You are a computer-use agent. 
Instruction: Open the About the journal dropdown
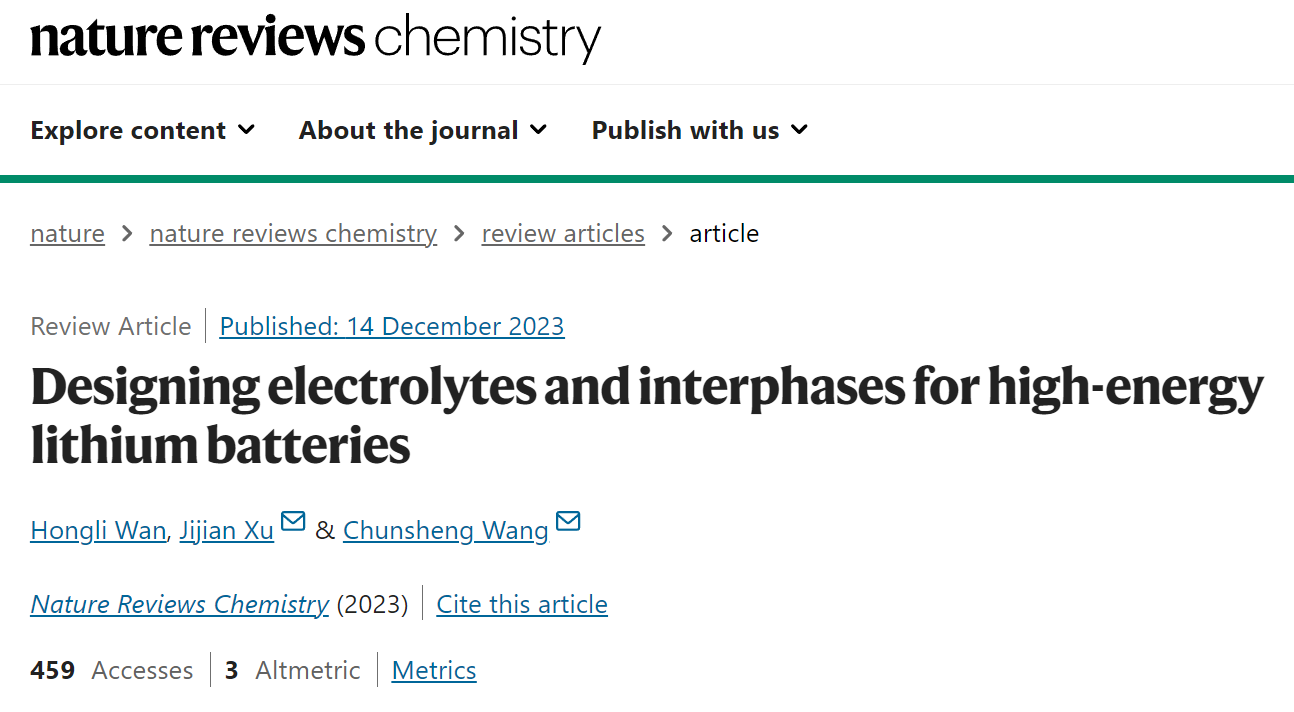(423, 130)
